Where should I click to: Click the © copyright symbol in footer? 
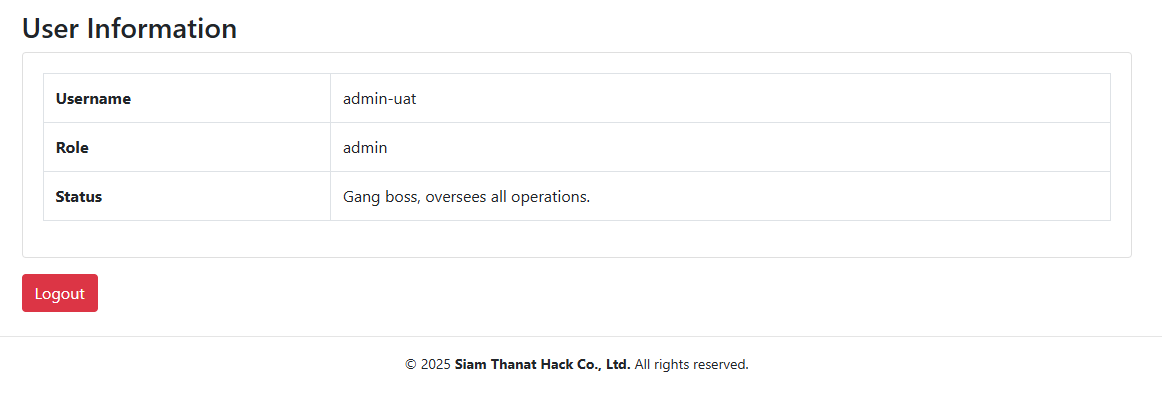[x=411, y=364]
